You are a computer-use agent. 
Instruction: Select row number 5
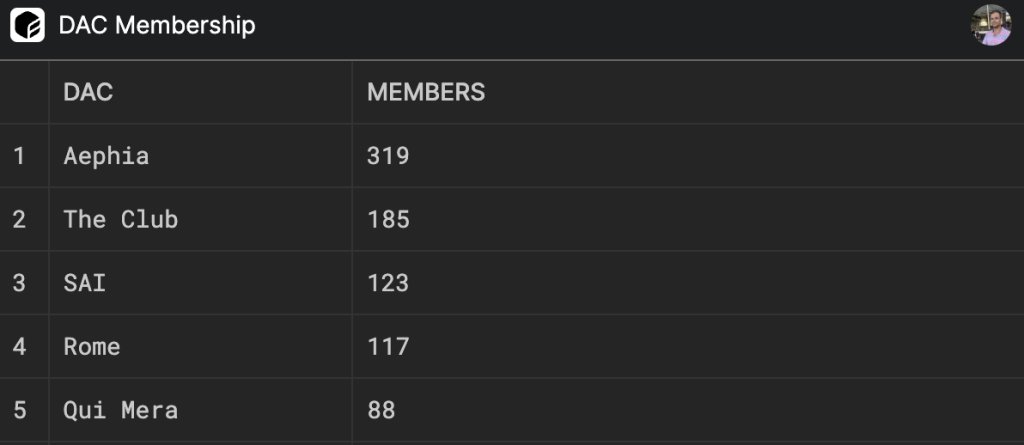click(19, 410)
